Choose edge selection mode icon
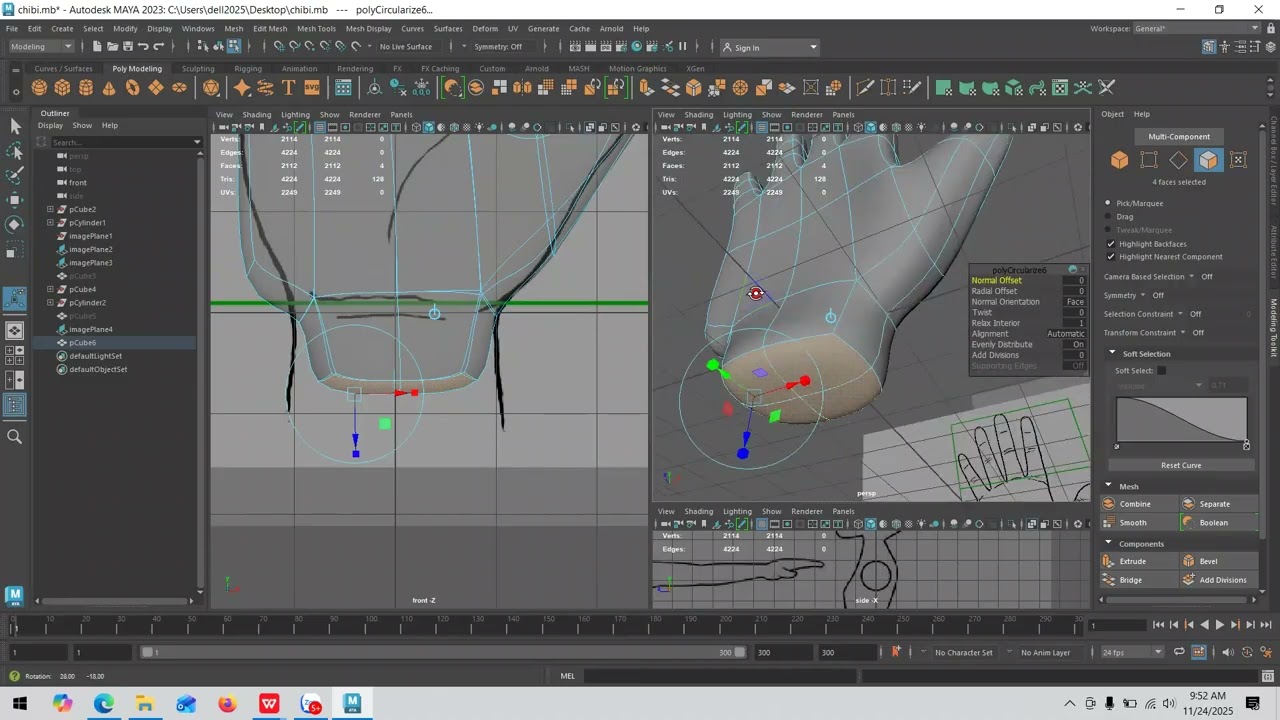This screenshot has width=1280, height=720. click(1179, 160)
